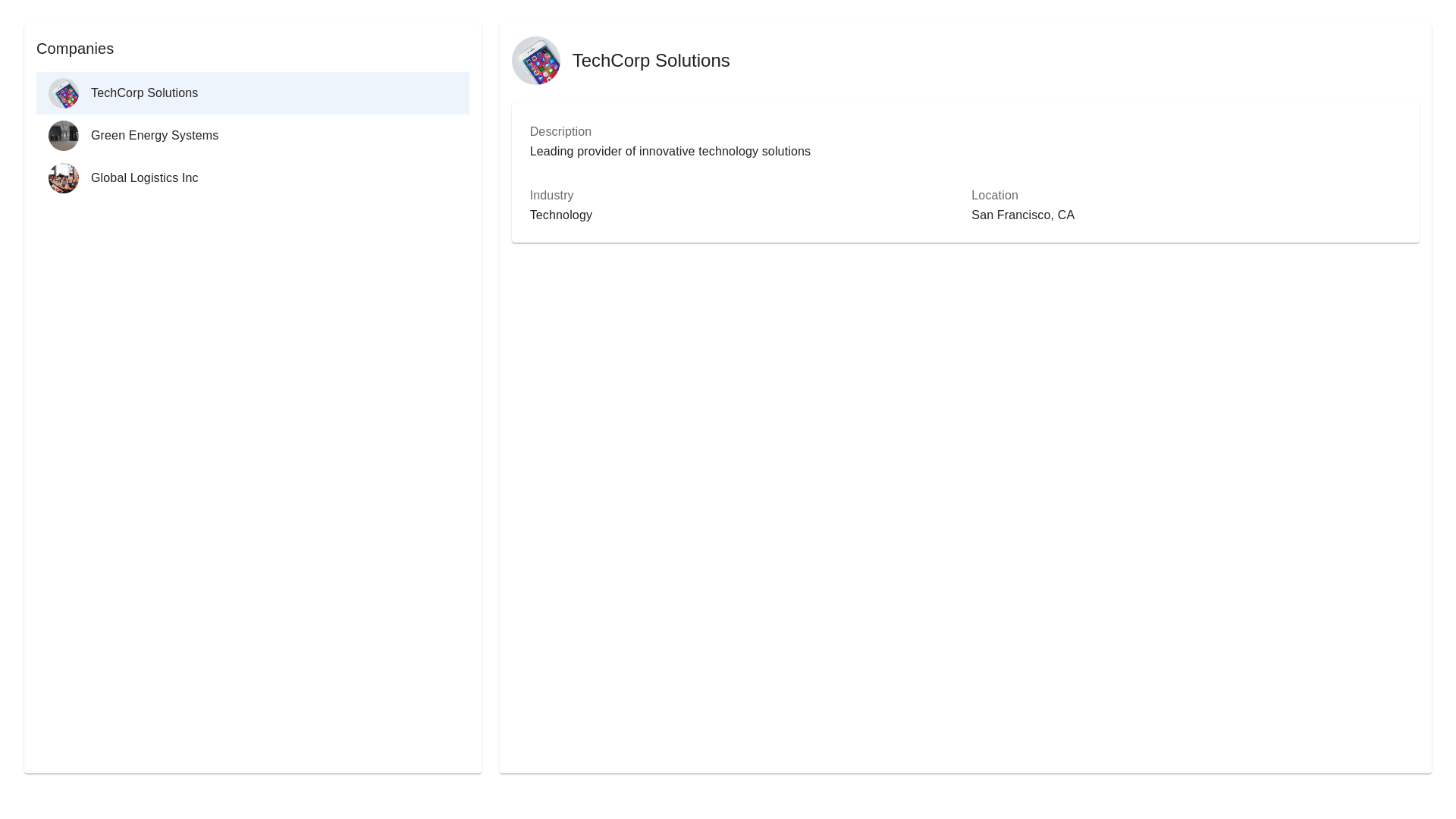Viewport: 1456px width, 819px height.
Task: Click the Global Logistics Inc list avatar
Action: point(64,178)
